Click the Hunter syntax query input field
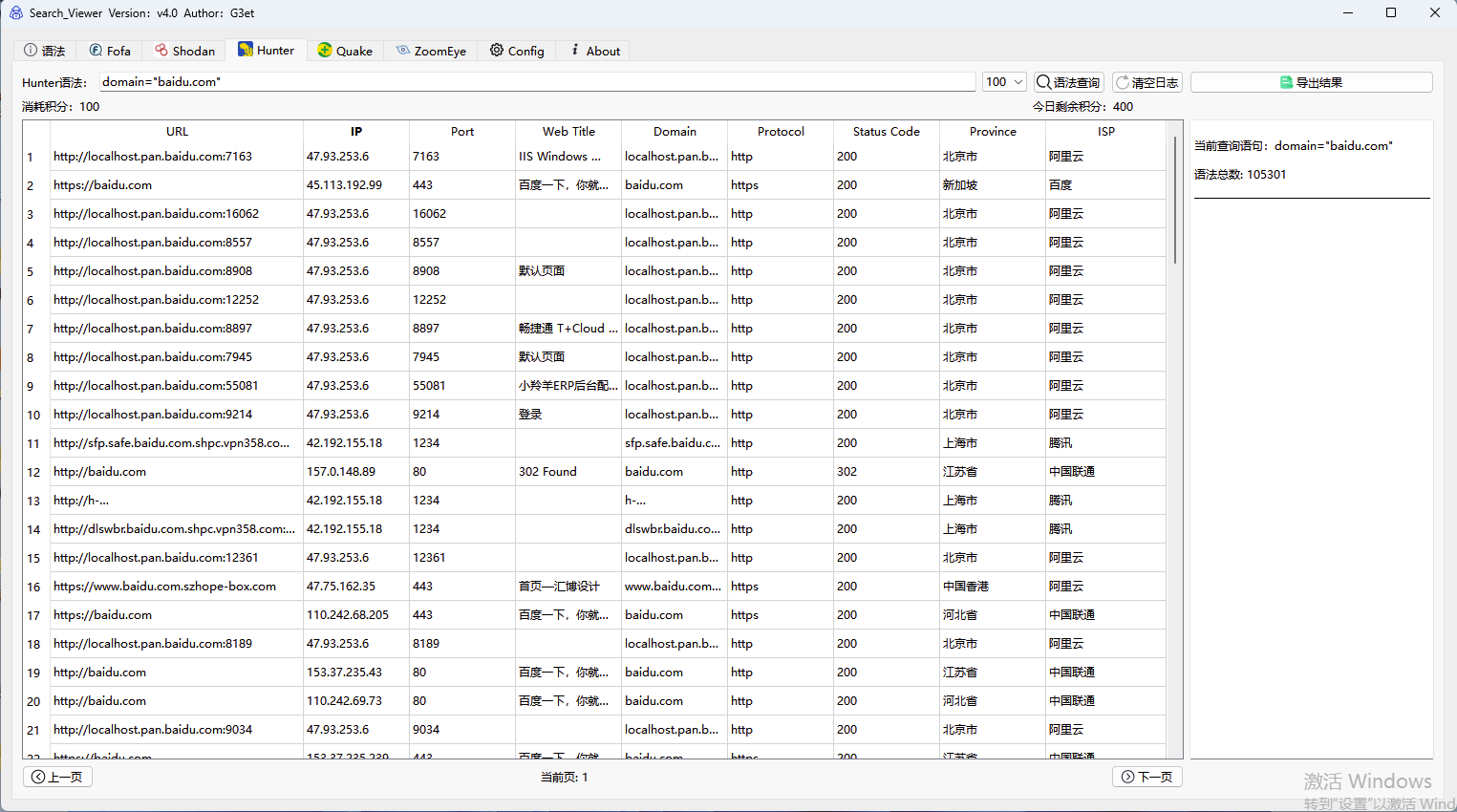Image resolution: width=1457 pixels, height=812 pixels. (x=538, y=82)
